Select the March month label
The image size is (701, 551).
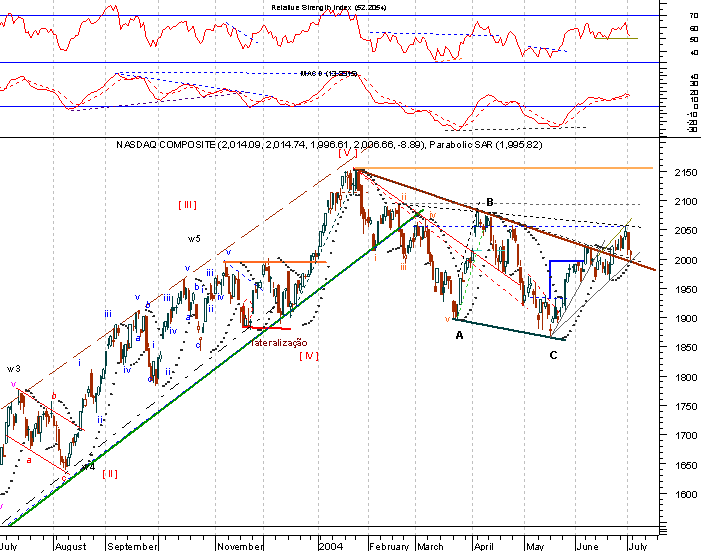click(430, 546)
